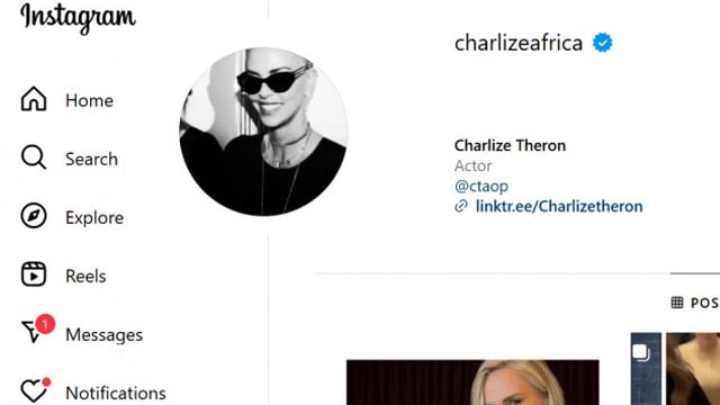This screenshot has height=405, width=720.
Task: View the circular profile picture
Action: point(264,131)
